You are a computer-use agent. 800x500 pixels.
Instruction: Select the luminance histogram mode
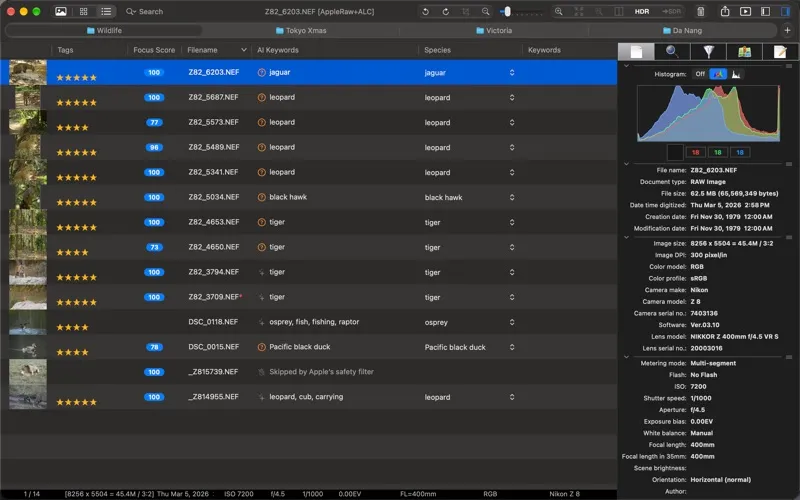coord(736,74)
